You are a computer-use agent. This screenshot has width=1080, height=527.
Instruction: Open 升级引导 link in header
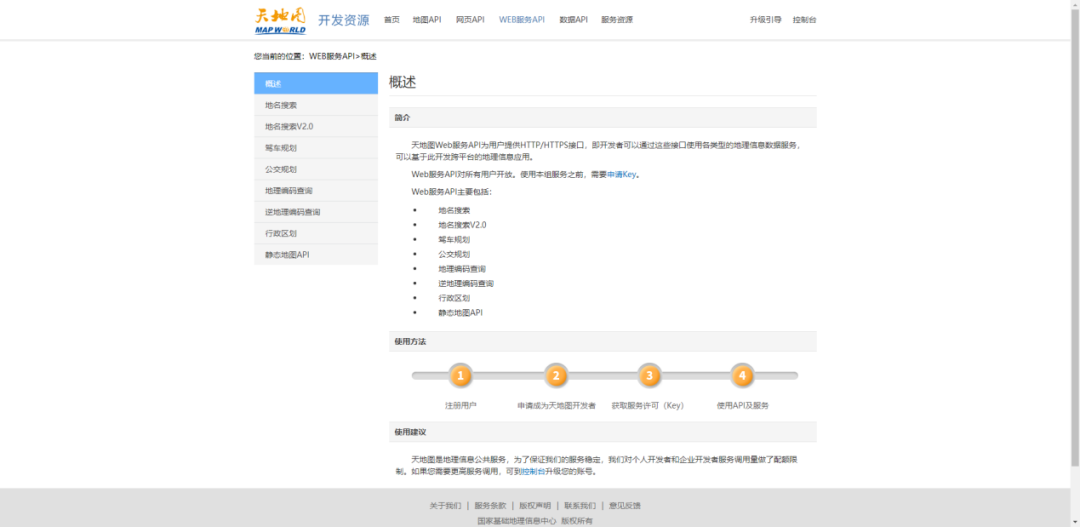click(765, 20)
